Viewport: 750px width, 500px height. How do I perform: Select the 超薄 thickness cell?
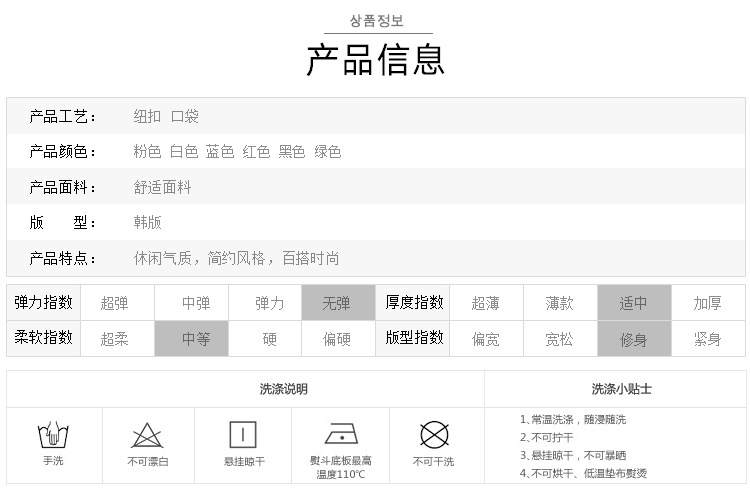pyautogui.click(x=486, y=303)
